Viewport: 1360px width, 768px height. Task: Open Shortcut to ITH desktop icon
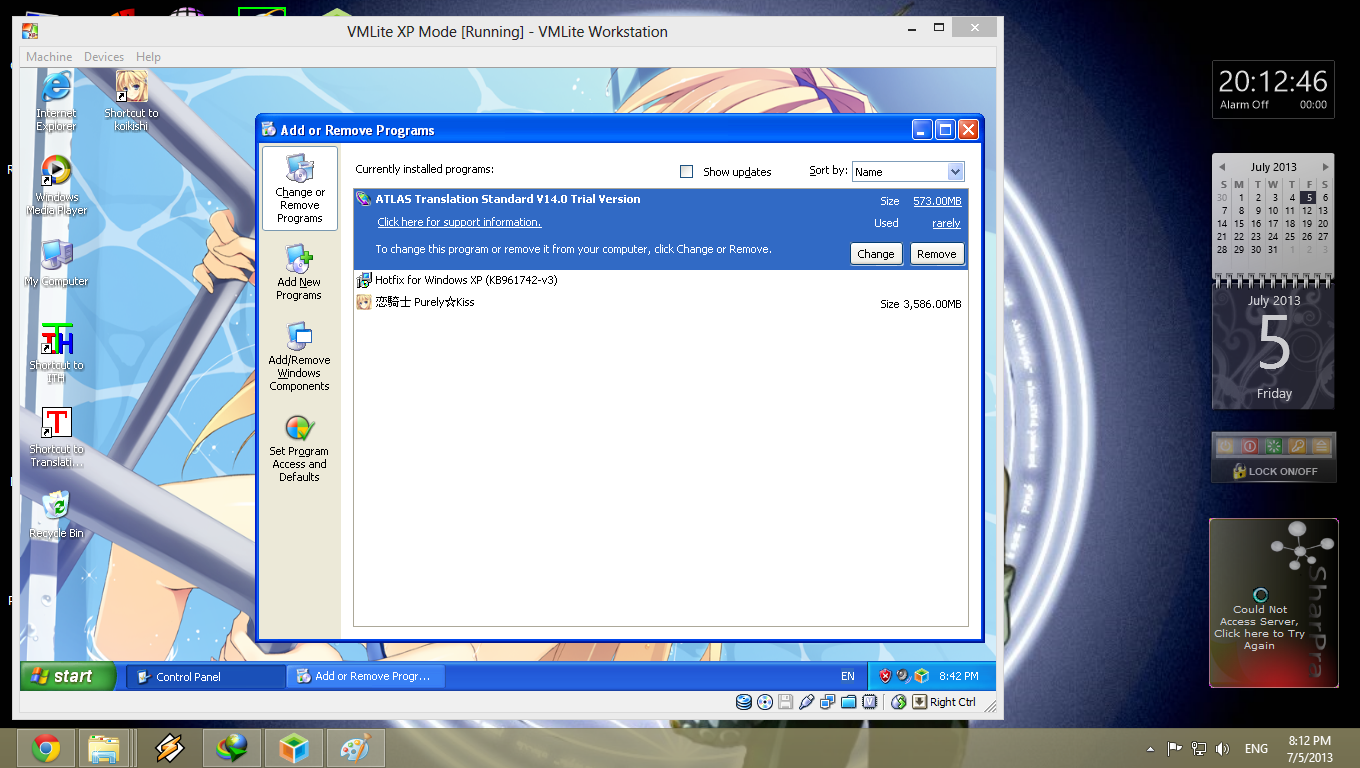tap(56, 353)
